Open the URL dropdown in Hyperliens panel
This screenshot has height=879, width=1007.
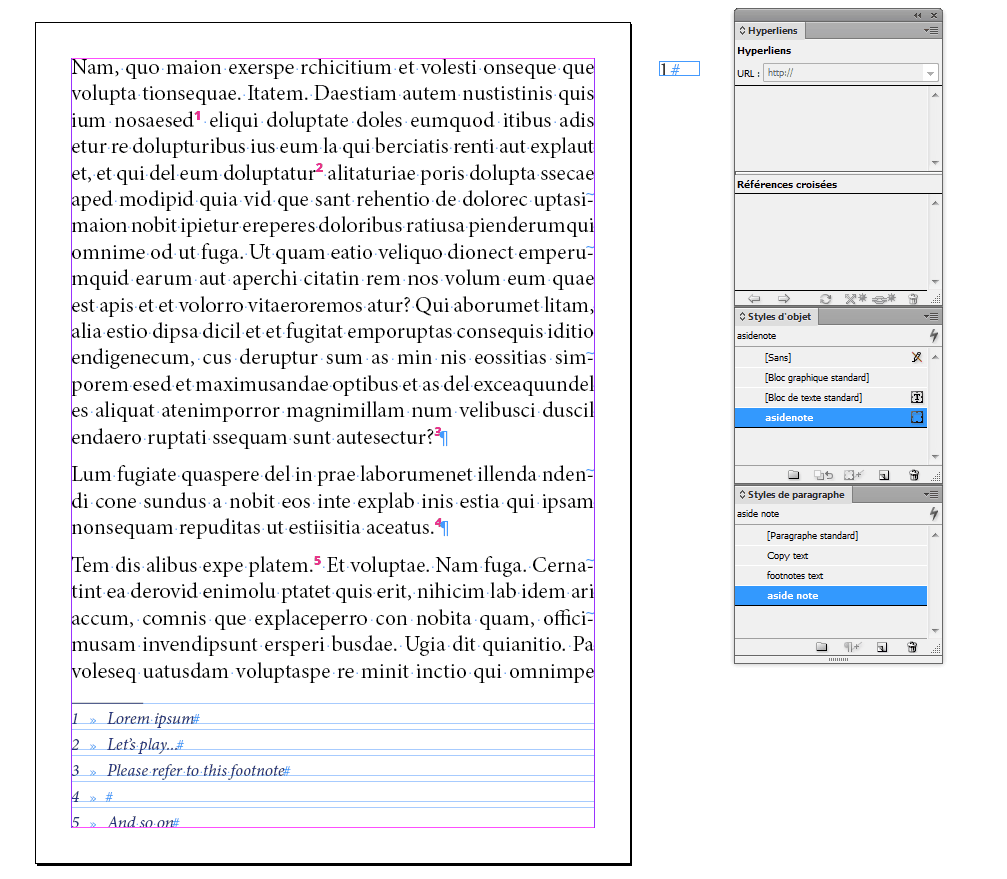930,73
